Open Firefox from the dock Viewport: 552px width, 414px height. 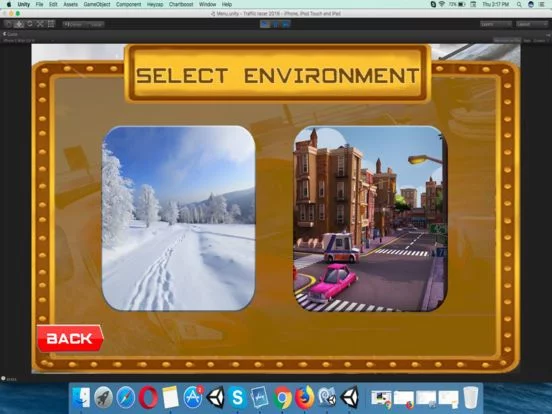pyautogui.click(x=305, y=397)
